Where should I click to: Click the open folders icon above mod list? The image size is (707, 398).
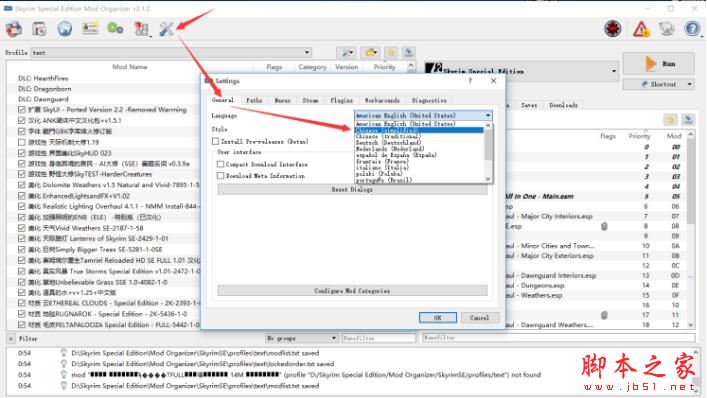pos(371,53)
